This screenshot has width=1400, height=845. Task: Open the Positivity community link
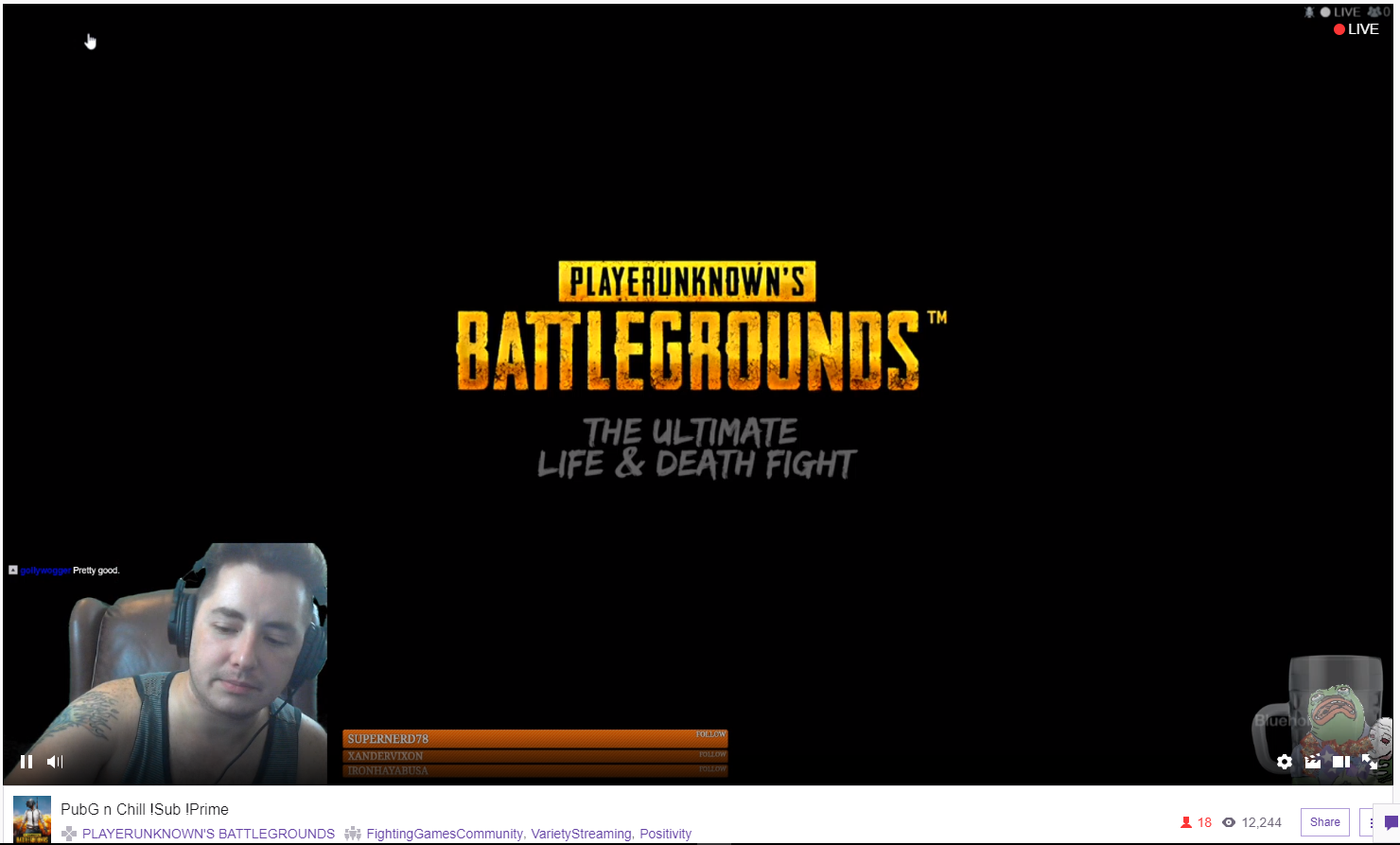[x=665, y=834]
